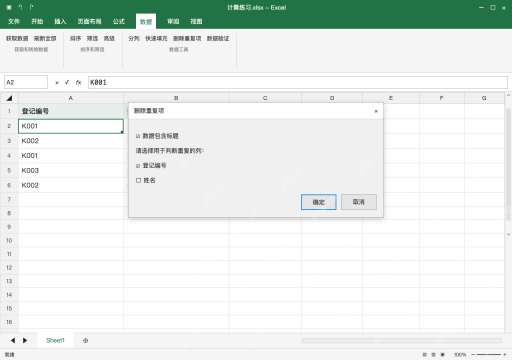Click the undo arrow icon
Image resolution: width=512 pixels, height=360 pixels.
(20, 7)
